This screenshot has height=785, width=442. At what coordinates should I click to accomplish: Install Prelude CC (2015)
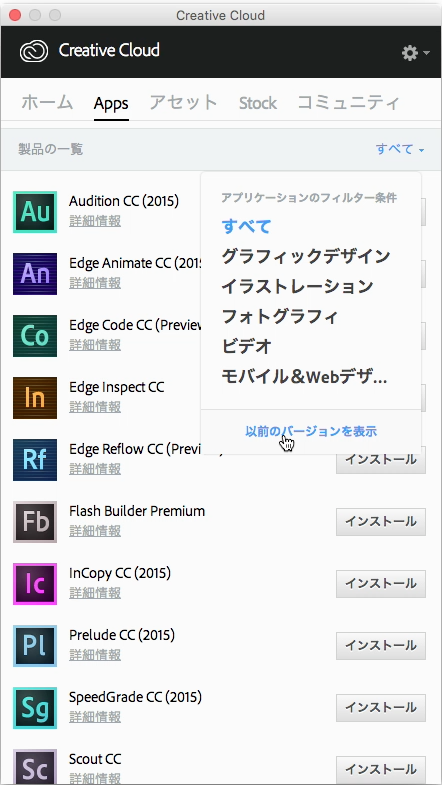click(x=381, y=646)
